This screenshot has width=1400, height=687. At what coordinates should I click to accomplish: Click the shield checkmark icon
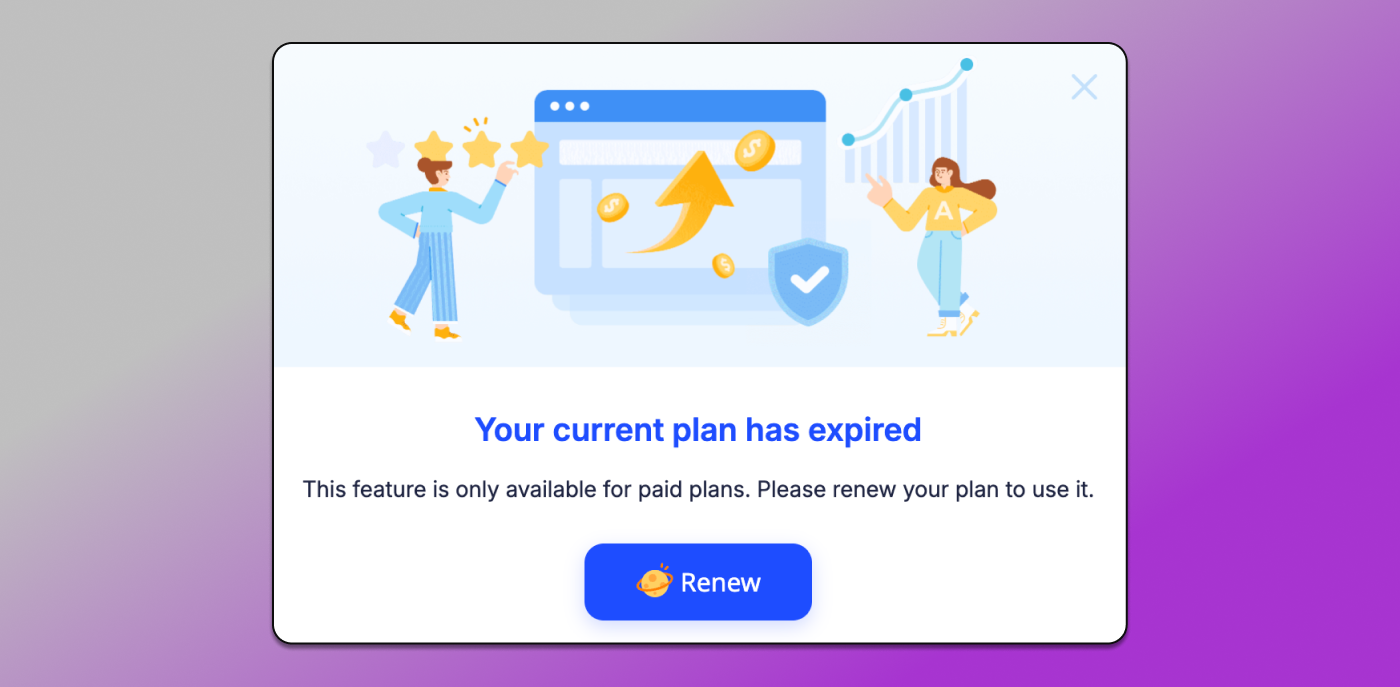point(808,280)
